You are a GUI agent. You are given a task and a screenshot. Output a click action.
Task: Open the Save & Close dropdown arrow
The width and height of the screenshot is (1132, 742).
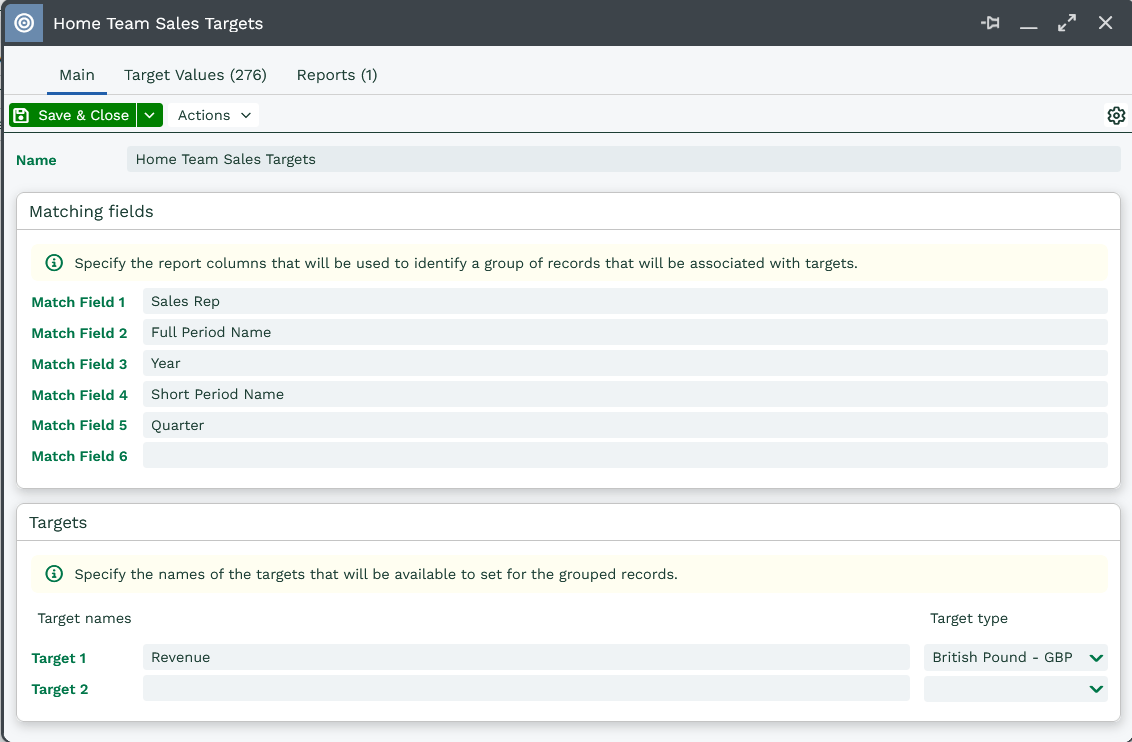point(149,116)
